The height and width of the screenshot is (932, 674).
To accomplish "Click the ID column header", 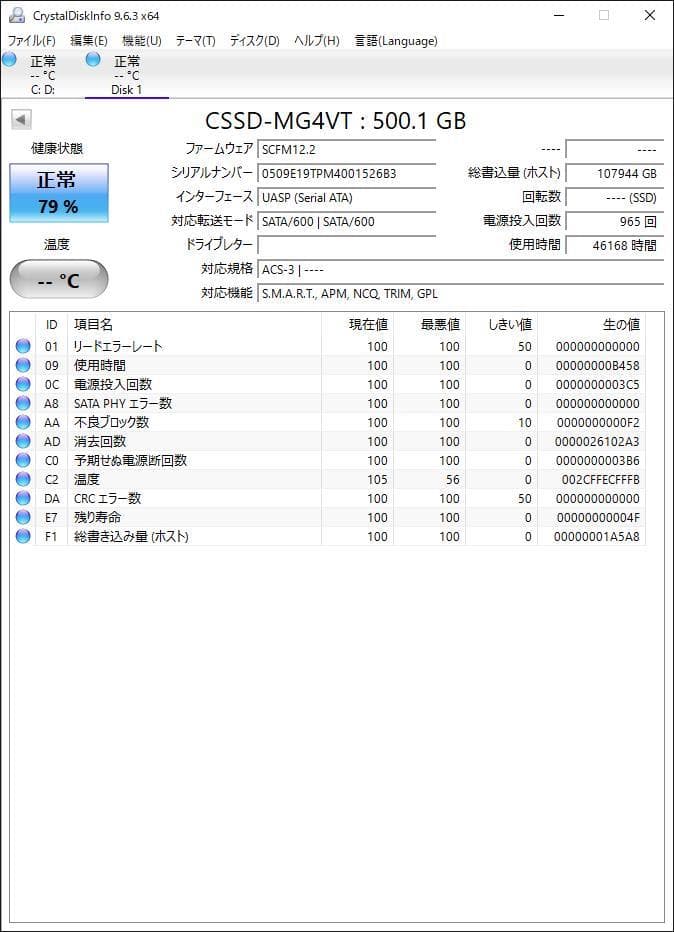I will [52, 325].
